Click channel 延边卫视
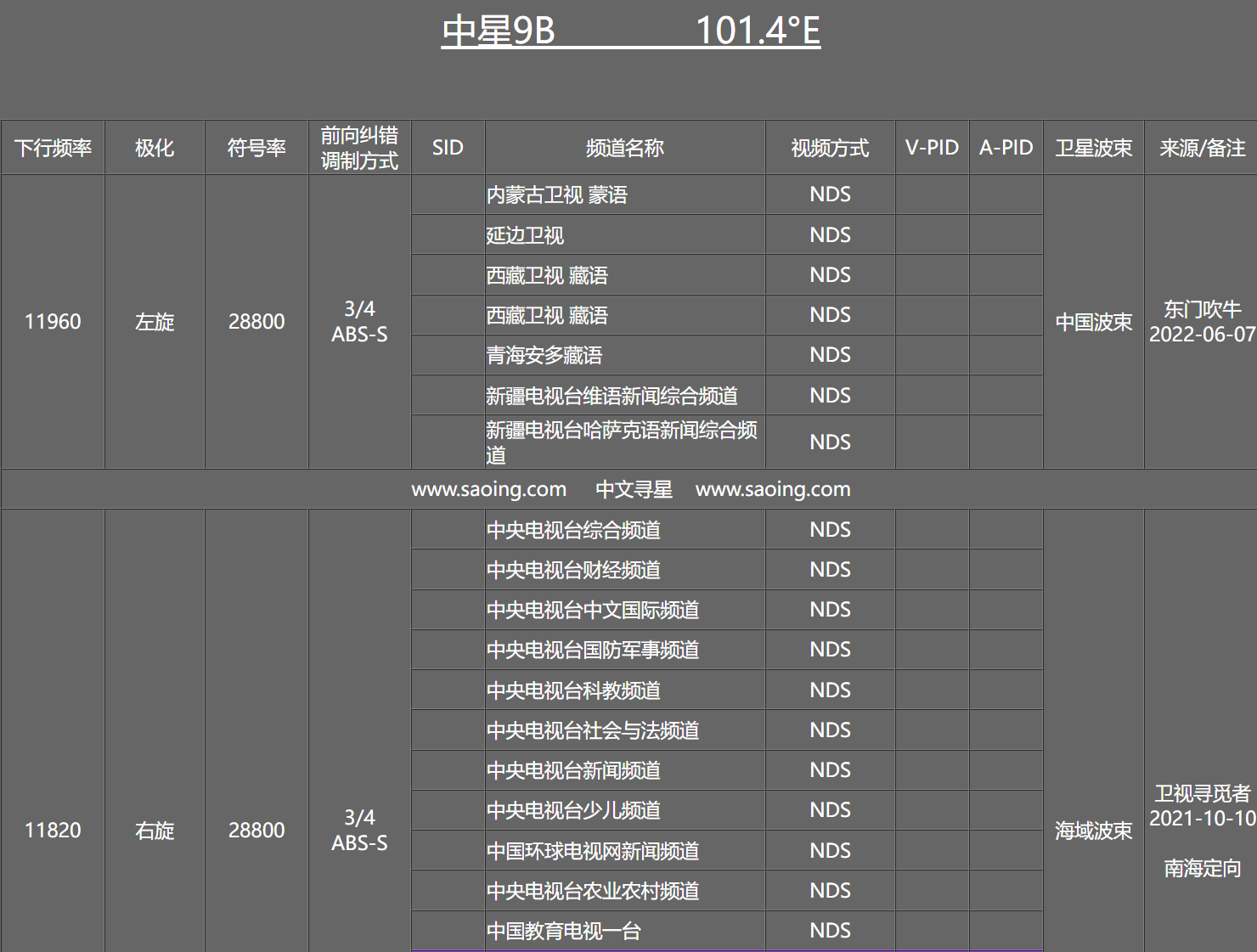1257x952 pixels. 525,235
